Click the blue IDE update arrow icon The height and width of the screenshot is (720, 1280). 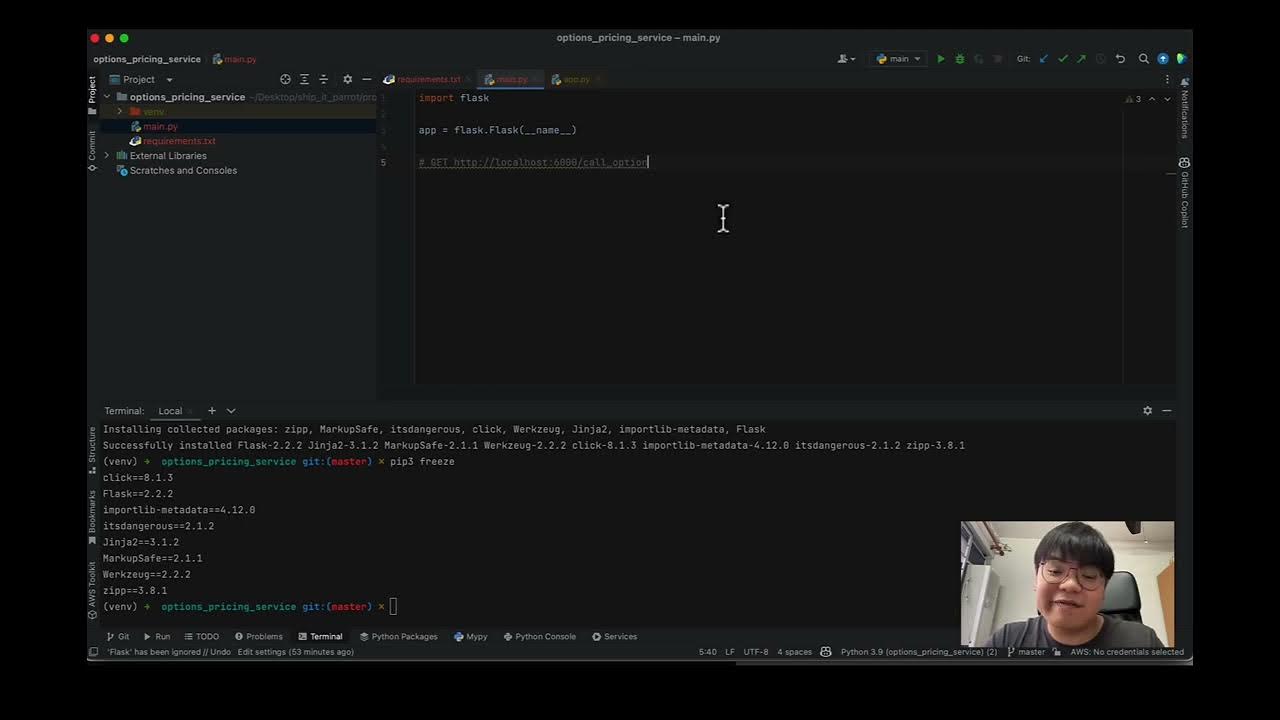1163,59
